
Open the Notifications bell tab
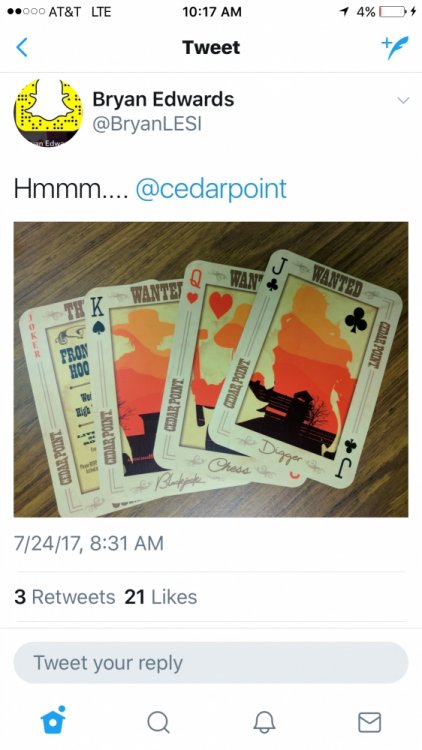point(264,722)
